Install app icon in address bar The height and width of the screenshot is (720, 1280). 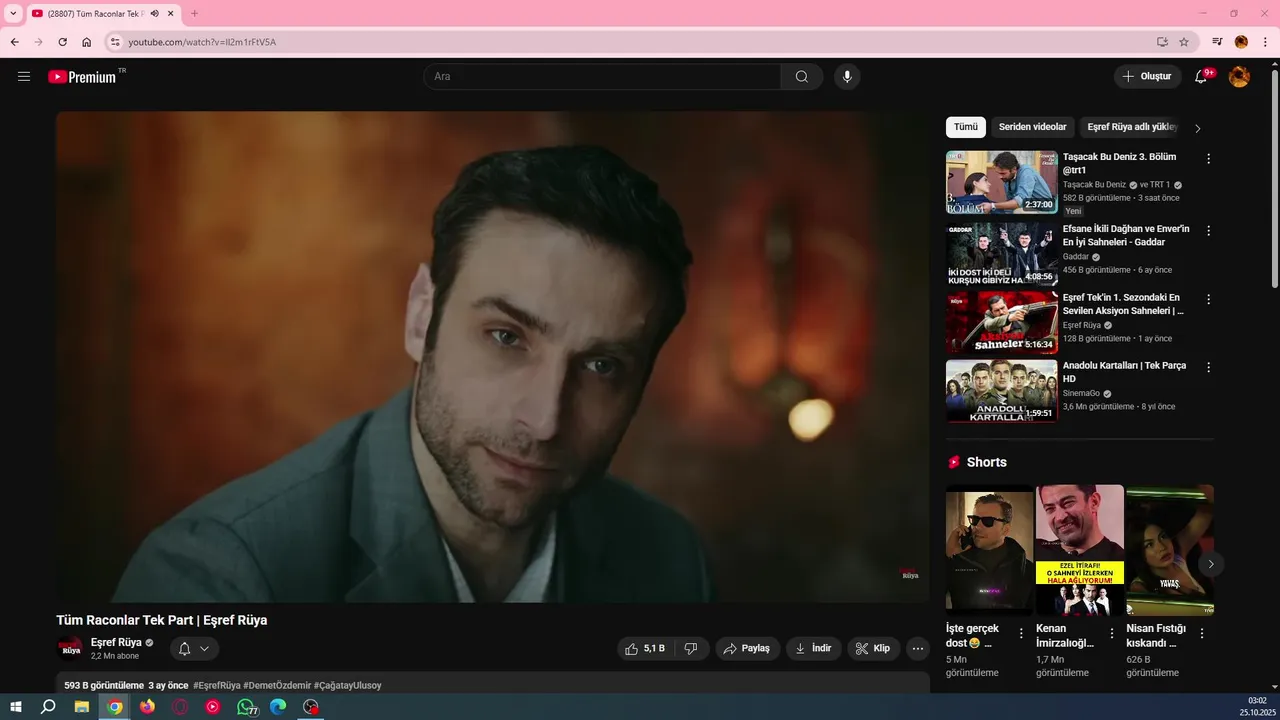(1162, 42)
